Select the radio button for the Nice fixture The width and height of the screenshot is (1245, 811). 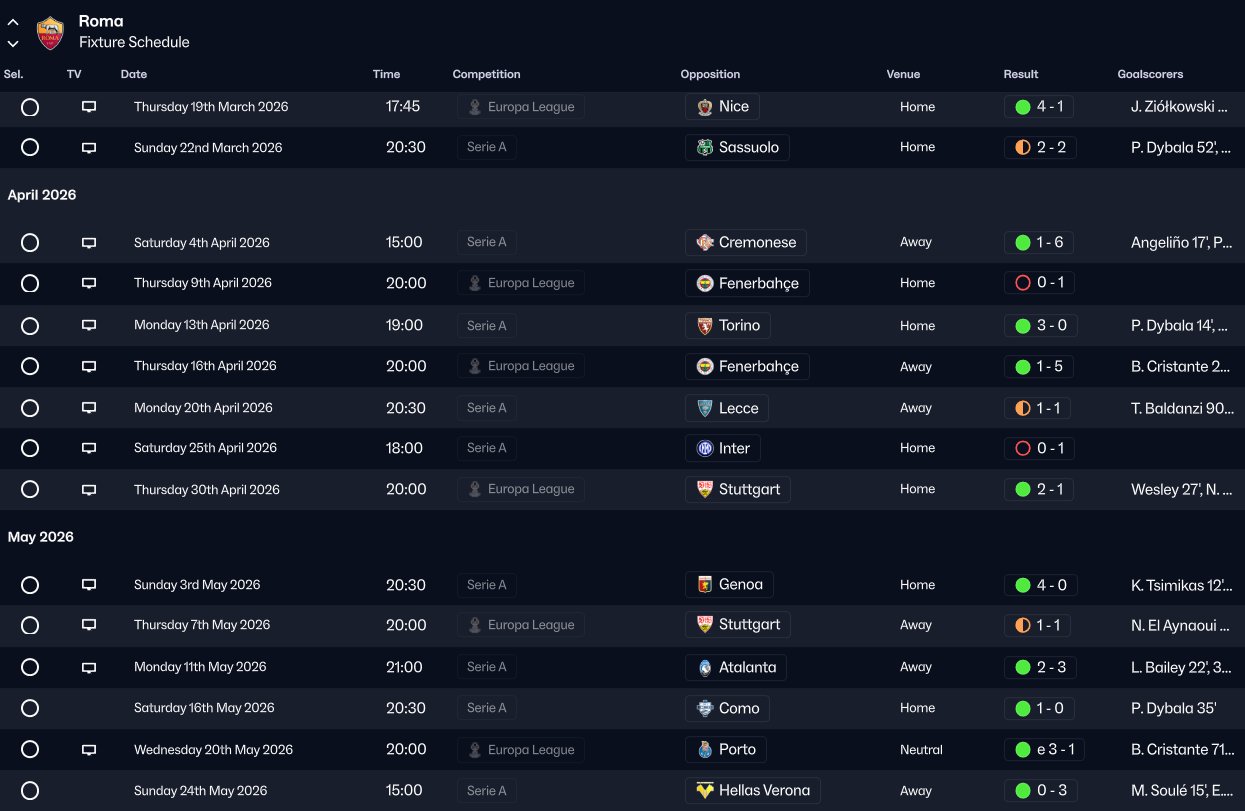coord(30,107)
